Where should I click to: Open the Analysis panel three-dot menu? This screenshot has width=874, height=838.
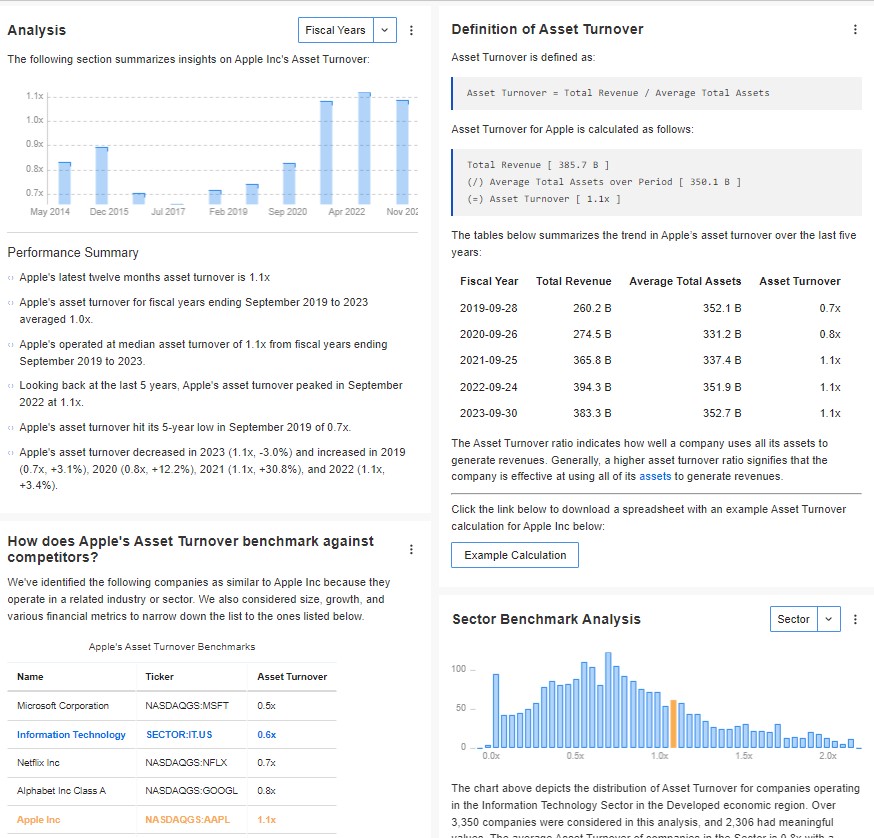click(x=411, y=30)
